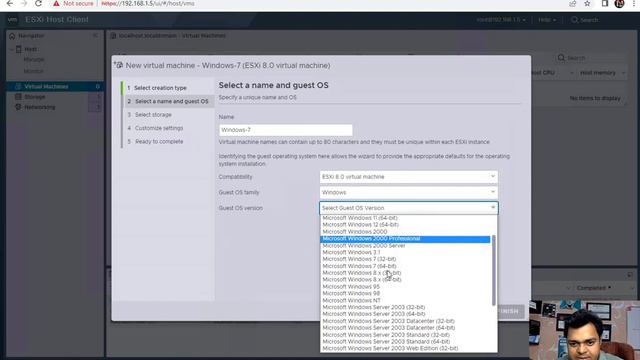Go back with browser back arrow
This screenshot has width=640, height=360.
(9, 4)
